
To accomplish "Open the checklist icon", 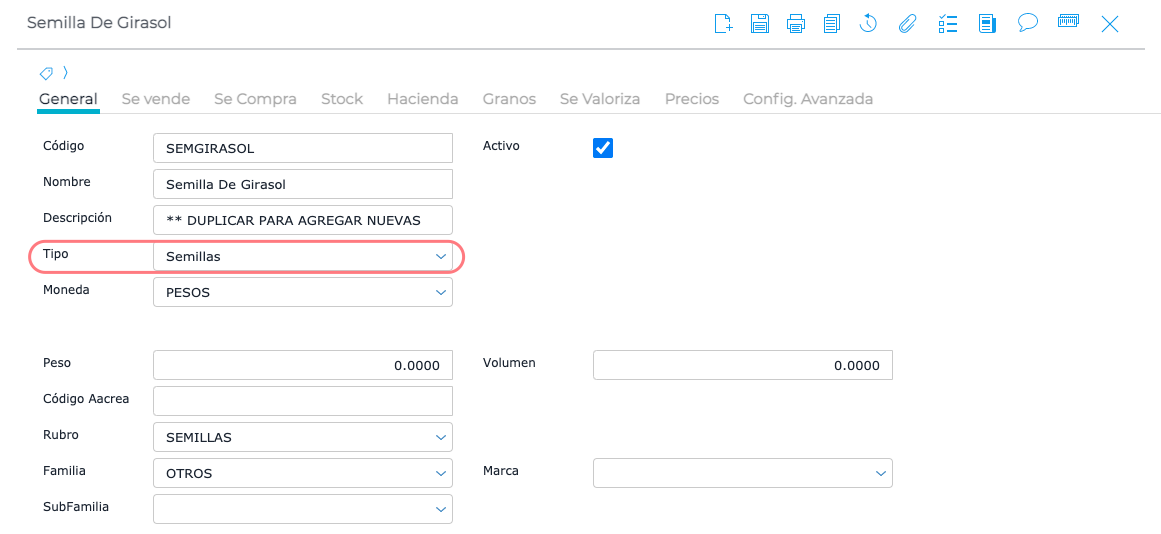I will tap(948, 23).
